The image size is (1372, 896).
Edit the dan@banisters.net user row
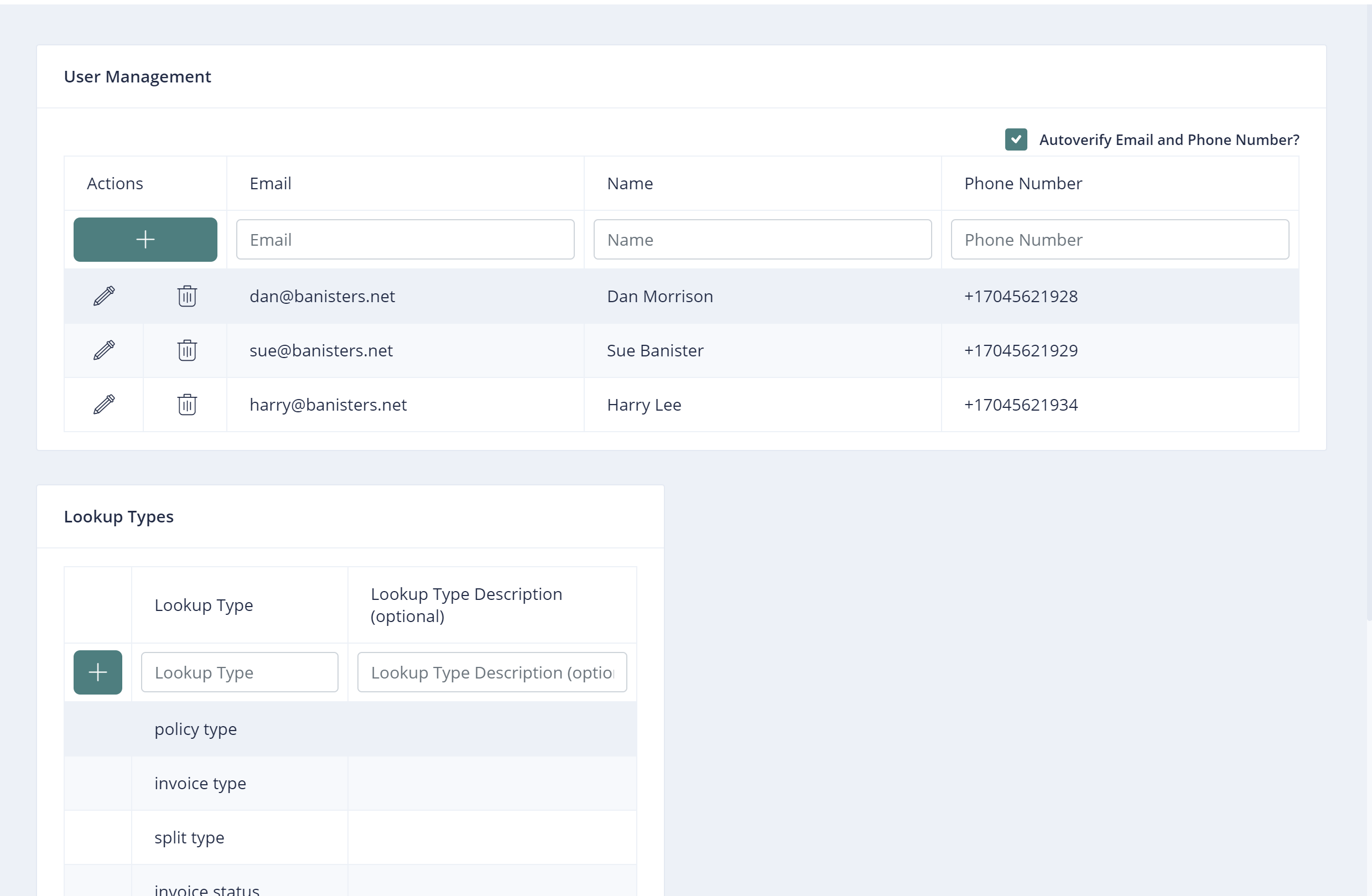(104, 296)
